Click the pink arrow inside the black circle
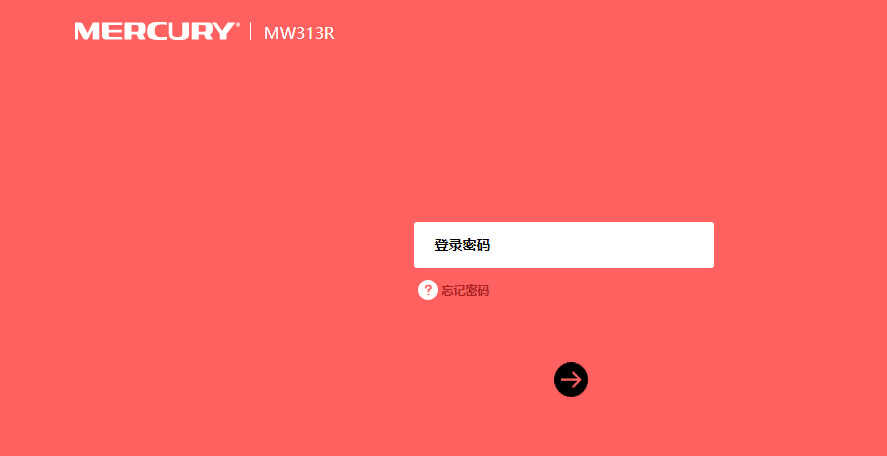Viewport: 887px width, 456px height. [571, 379]
